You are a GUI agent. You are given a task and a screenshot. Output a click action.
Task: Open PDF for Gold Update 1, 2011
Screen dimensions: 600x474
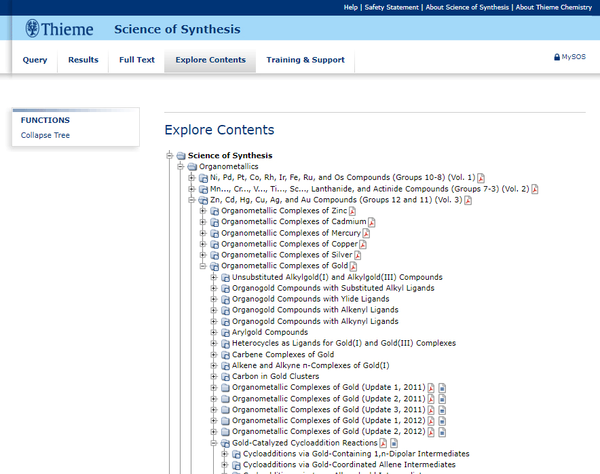tap(431, 388)
